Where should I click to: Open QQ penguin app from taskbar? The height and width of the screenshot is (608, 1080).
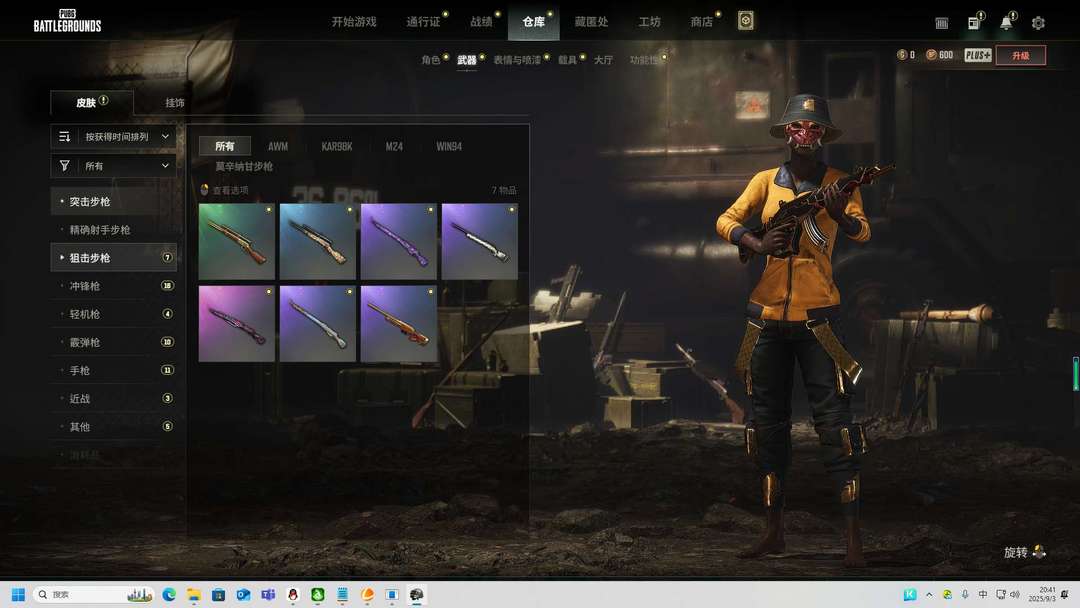click(293, 594)
